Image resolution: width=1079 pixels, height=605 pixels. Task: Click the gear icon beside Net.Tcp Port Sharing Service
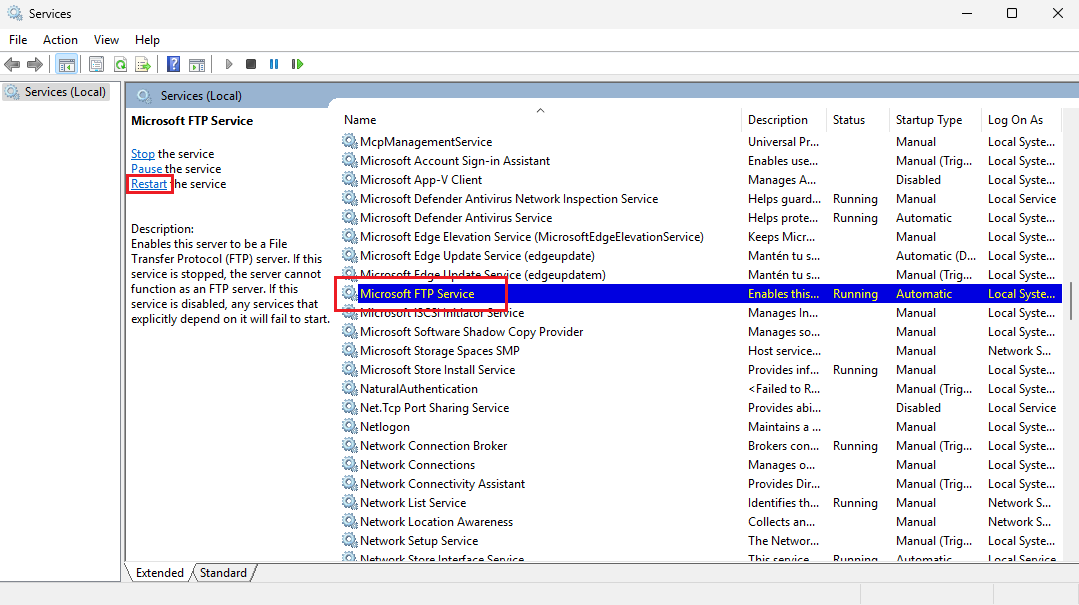pyautogui.click(x=350, y=407)
